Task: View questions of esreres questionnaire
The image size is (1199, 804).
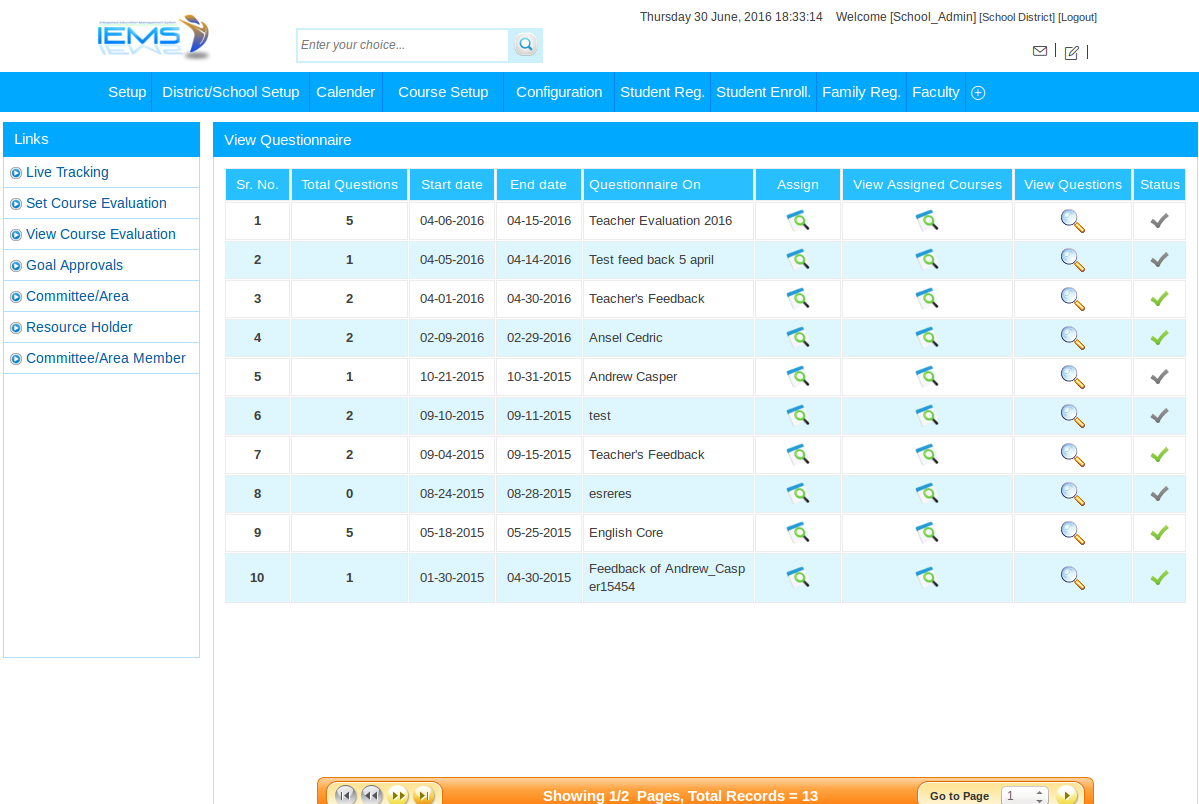Action: click(1072, 494)
